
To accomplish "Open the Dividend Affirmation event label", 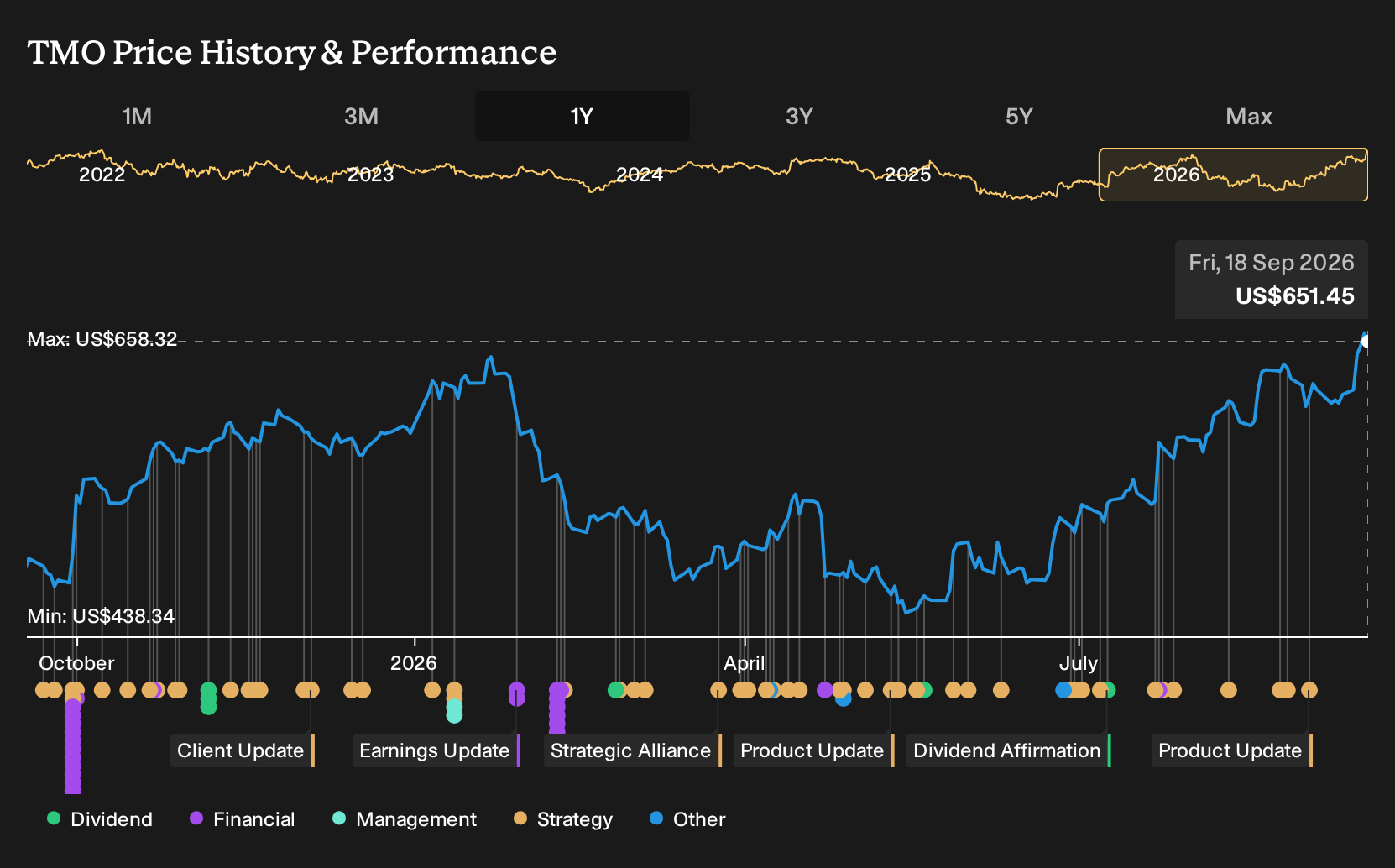I will [x=1008, y=750].
